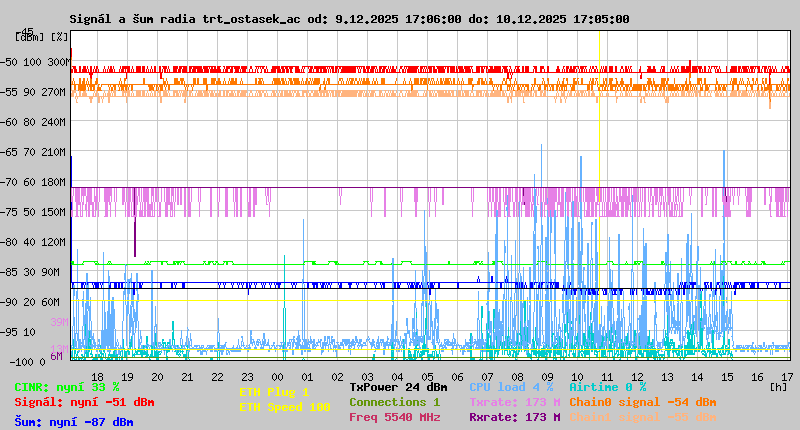Click the hour '12' x-axis tick label
This screenshot has width=800, height=430.
point(638,377)
